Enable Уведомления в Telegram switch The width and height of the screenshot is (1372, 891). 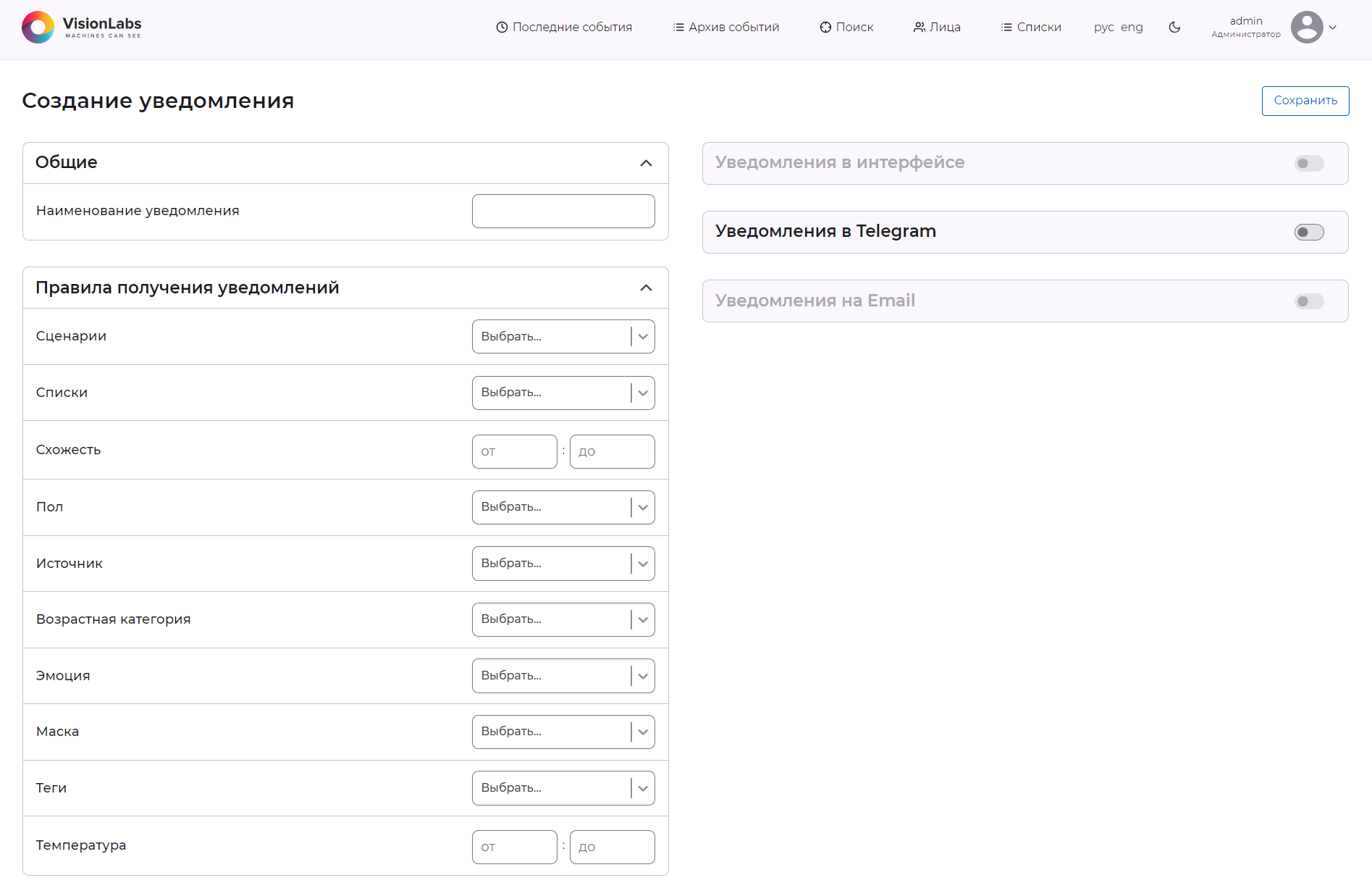(1309, 232)
